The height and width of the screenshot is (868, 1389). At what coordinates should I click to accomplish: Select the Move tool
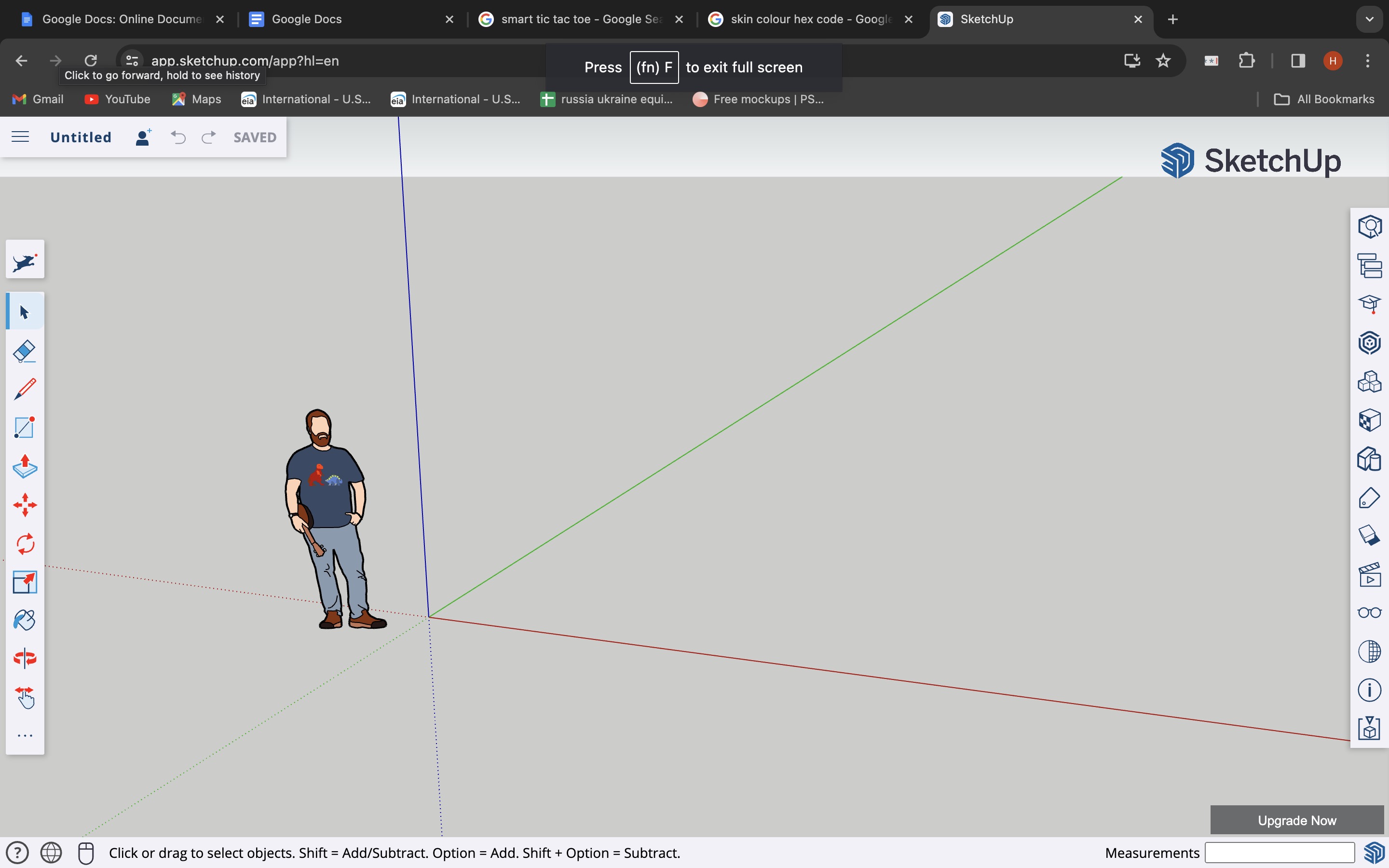point(25,505)
